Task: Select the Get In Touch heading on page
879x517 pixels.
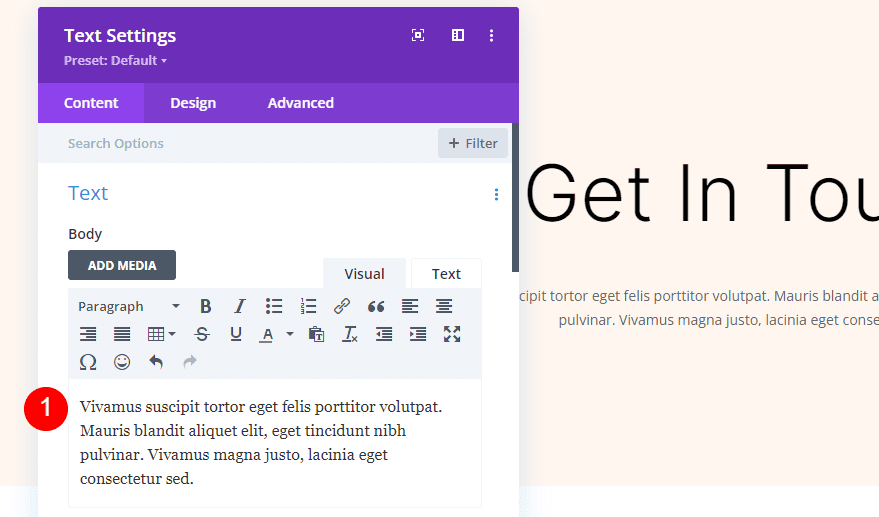Action: [x=702, y=192]
